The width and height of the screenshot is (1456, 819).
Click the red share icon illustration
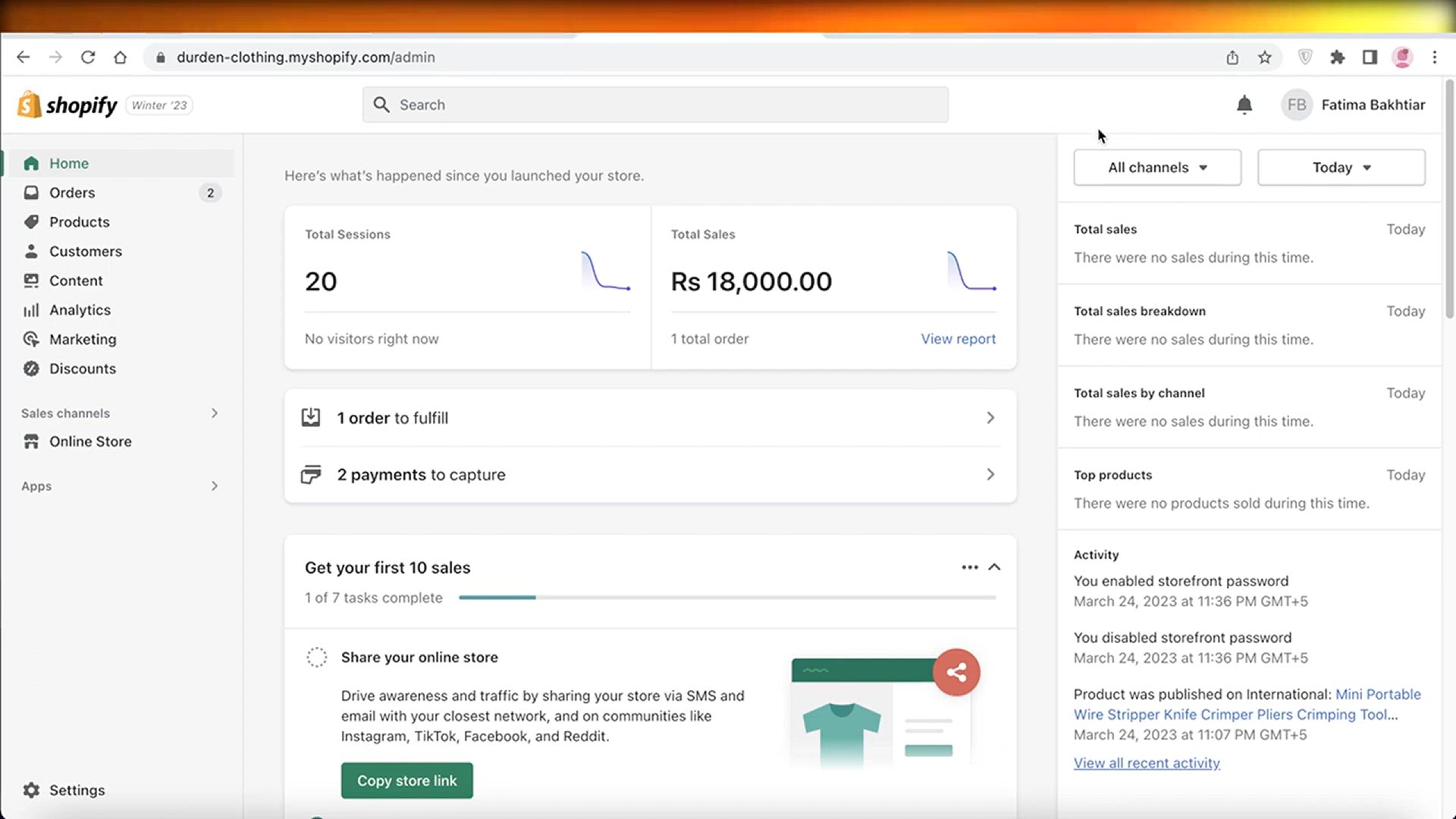956,672
